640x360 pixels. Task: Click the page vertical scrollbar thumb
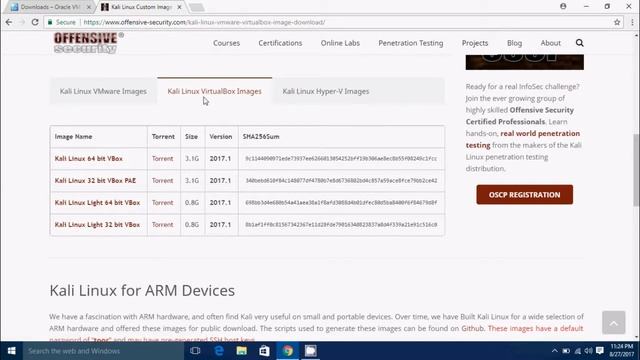pos(636,169)
